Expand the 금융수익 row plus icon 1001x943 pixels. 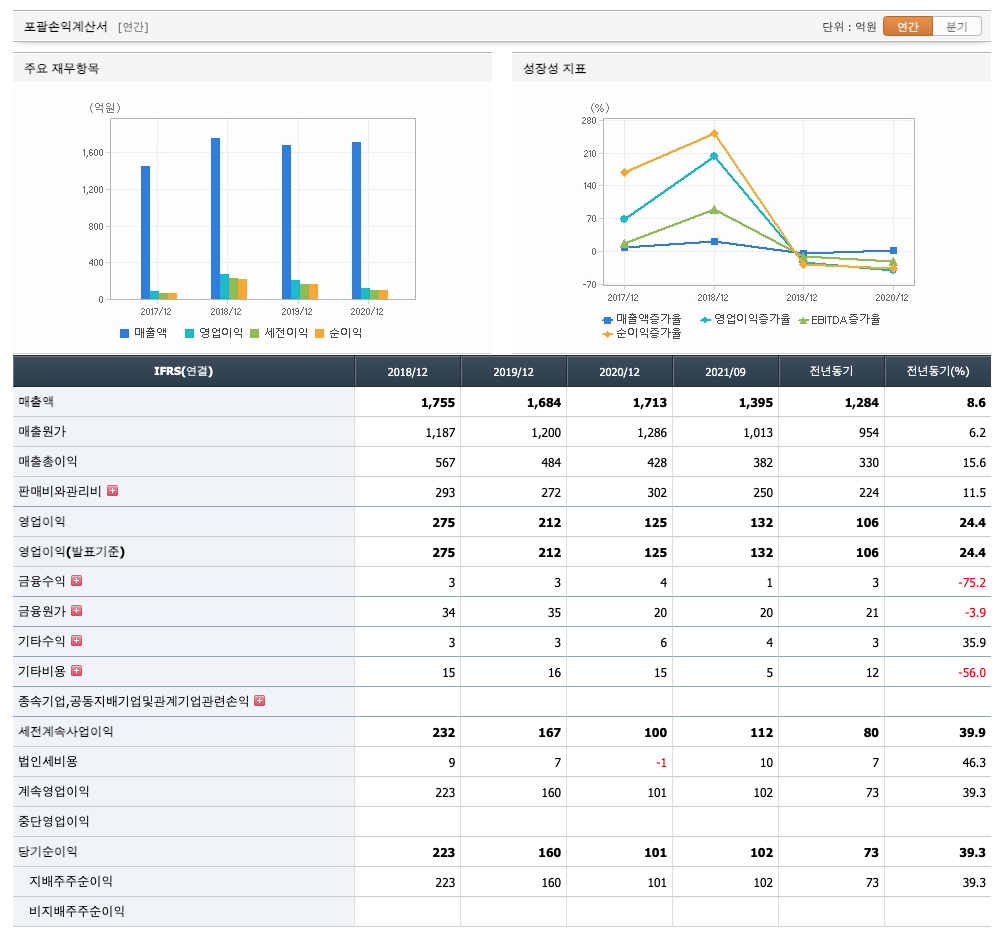(x=77, y=581)
